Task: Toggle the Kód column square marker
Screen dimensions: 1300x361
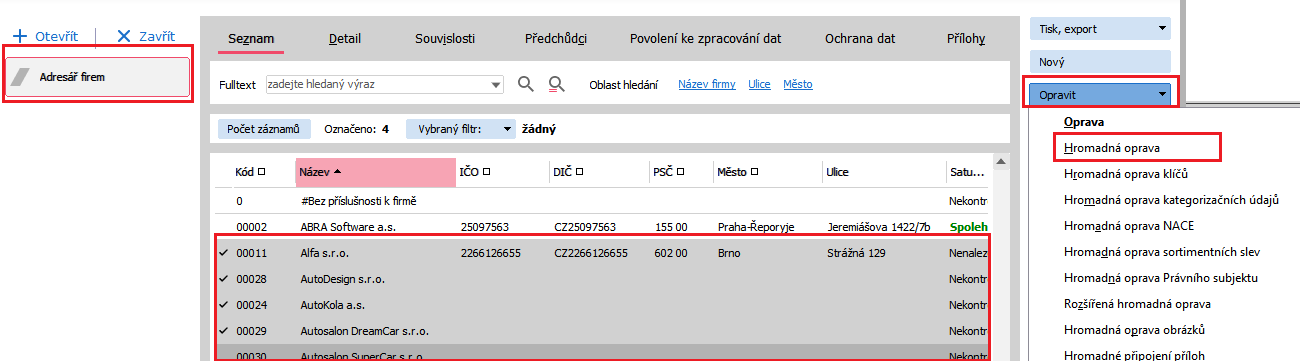Action: pyautogui.click(x=262, y=172)
